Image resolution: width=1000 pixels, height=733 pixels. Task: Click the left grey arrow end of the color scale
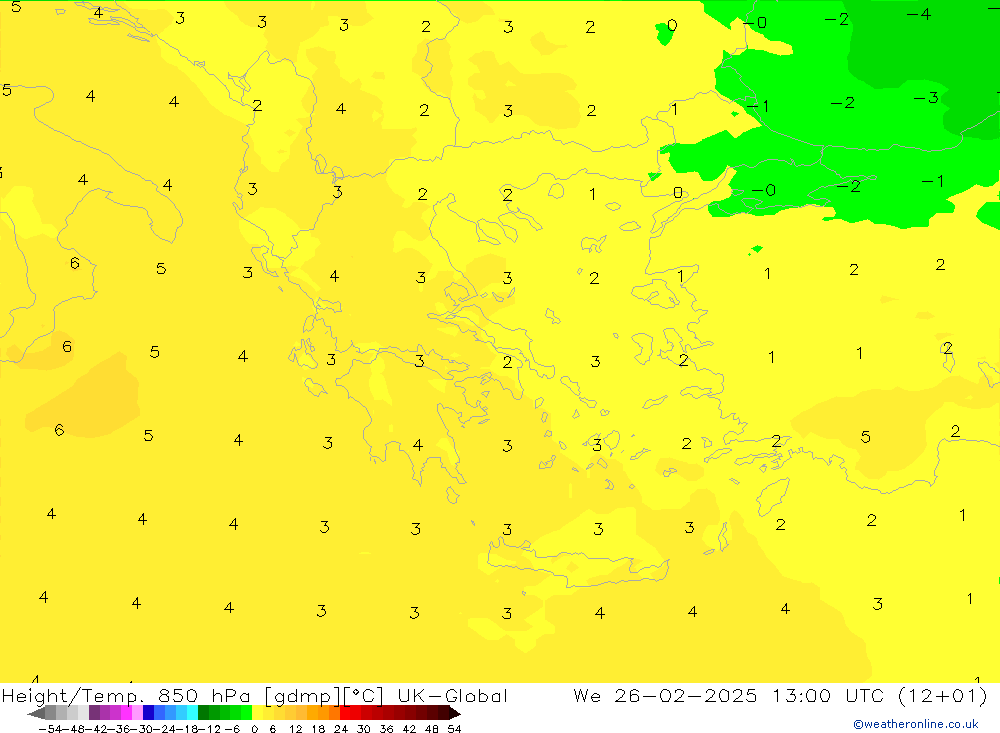36,713
